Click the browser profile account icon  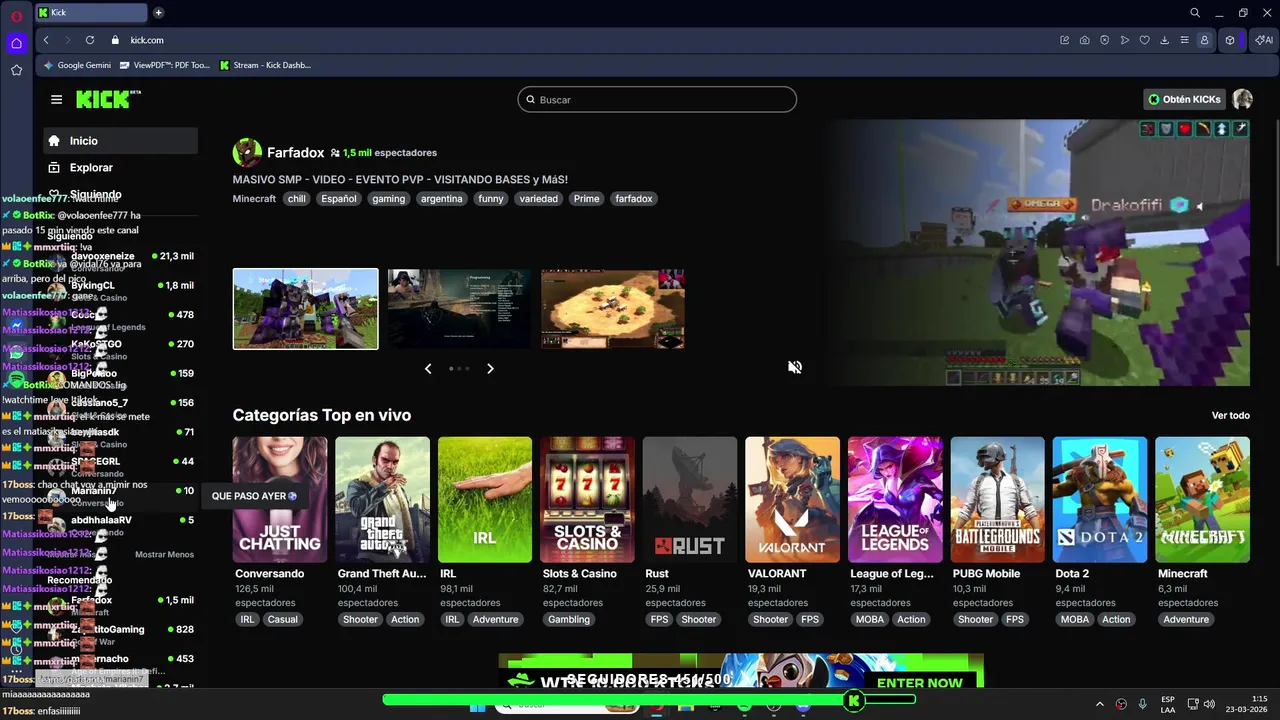(1205, 40)
